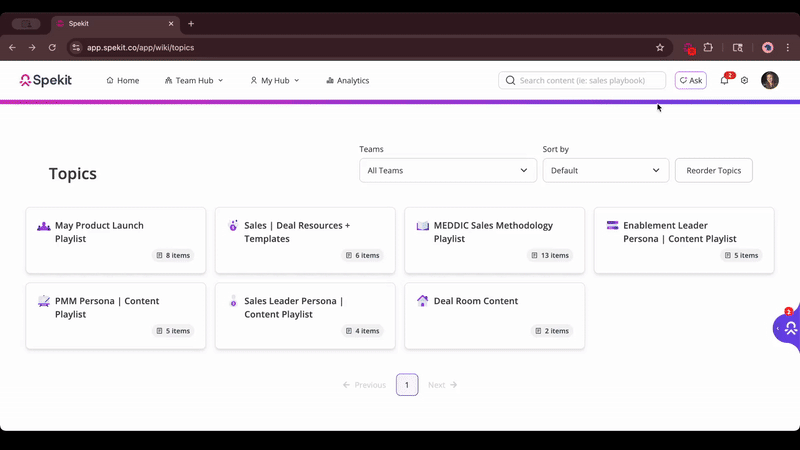This screenshot has height=450, width=800.
Task: Click the user profile avatar
Action: click(769, 80)
